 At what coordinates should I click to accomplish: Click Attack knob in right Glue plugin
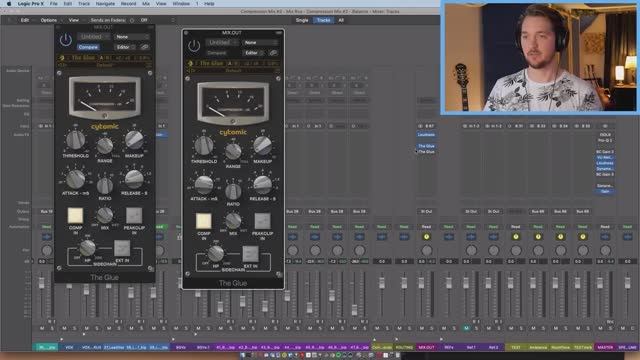click(204, 185)
